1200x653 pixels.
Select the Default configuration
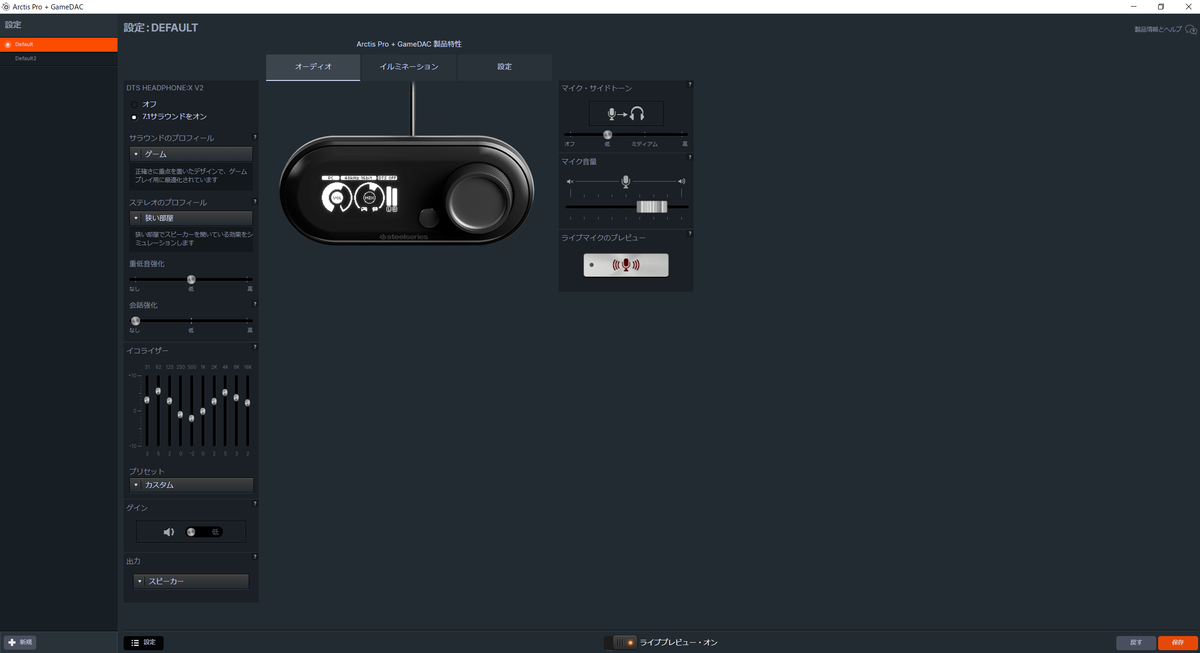(58, 44)
